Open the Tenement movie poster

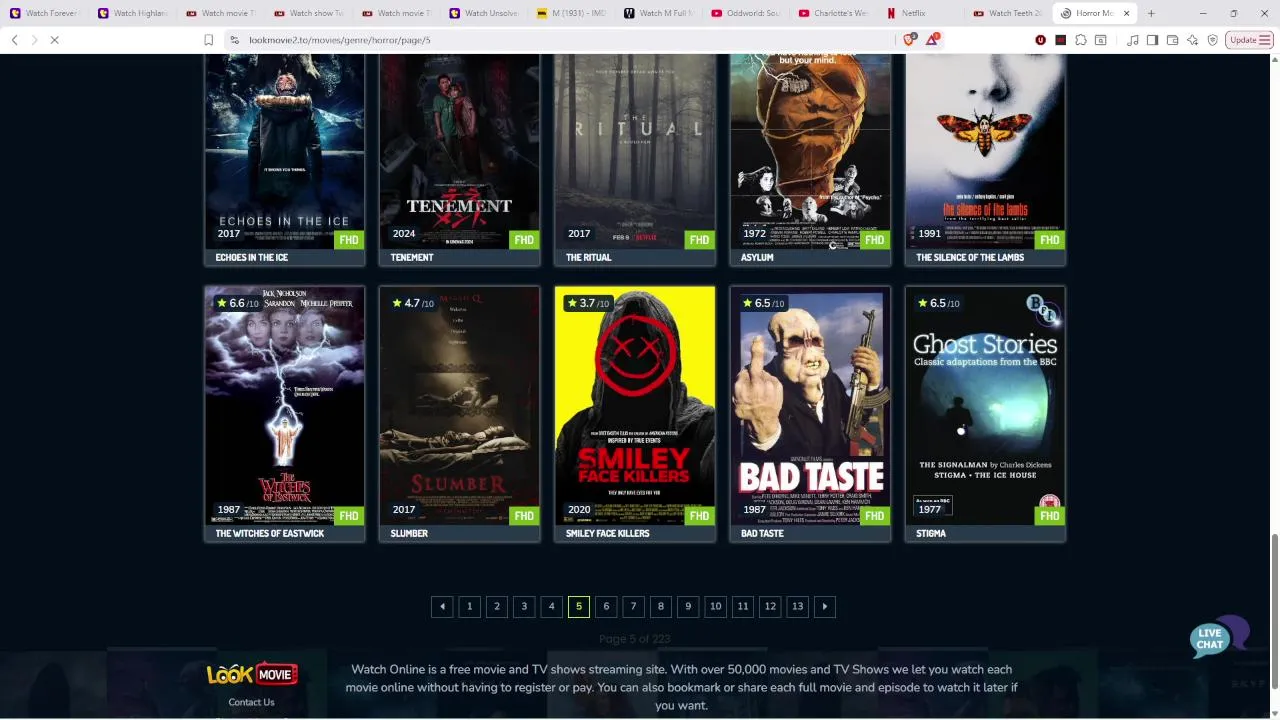coord(460,152)
